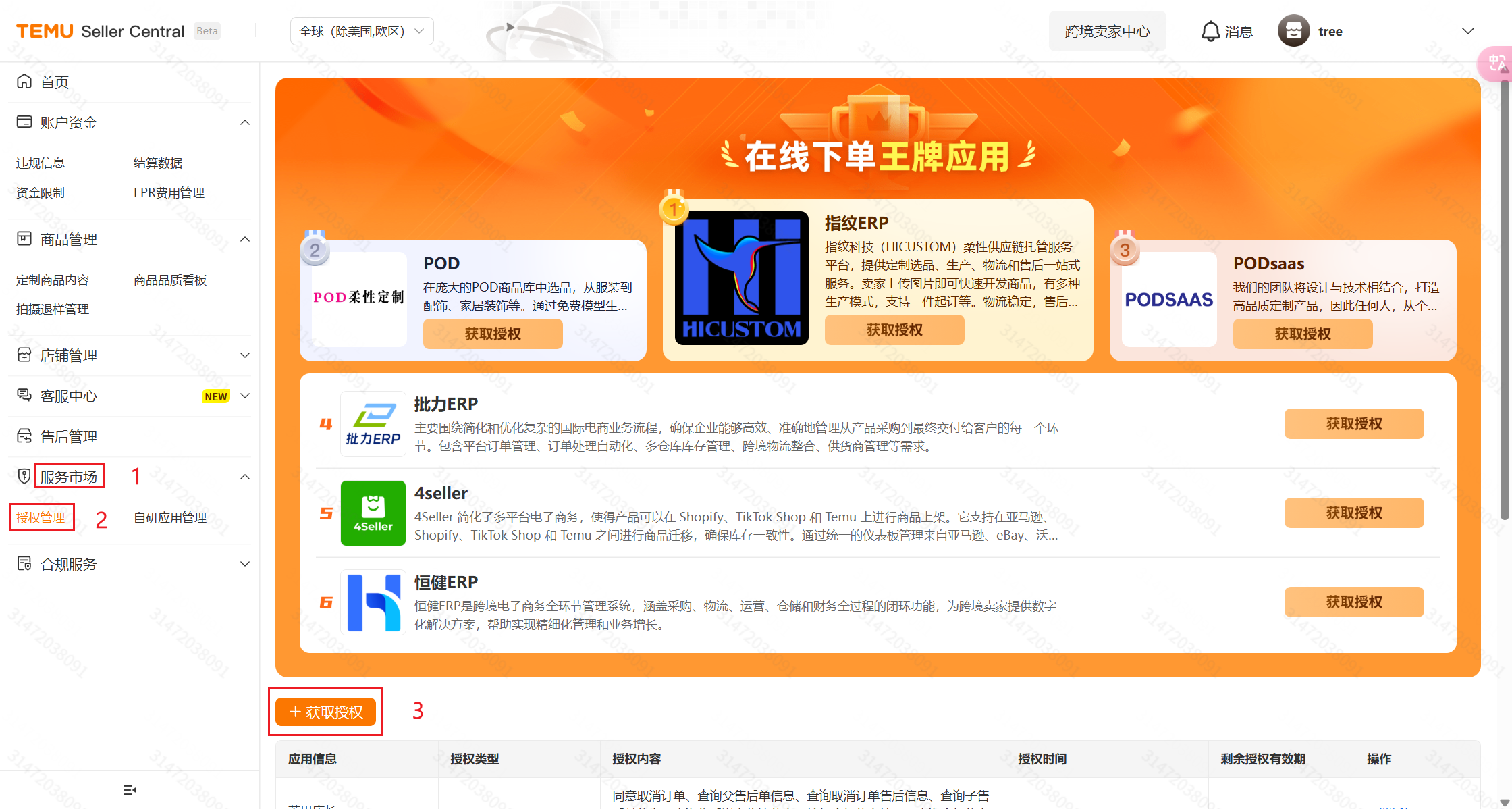This screenshot has width=1512, height=809.
Task: Click the orange ＋获取授权 button
Action: point(326,712)
